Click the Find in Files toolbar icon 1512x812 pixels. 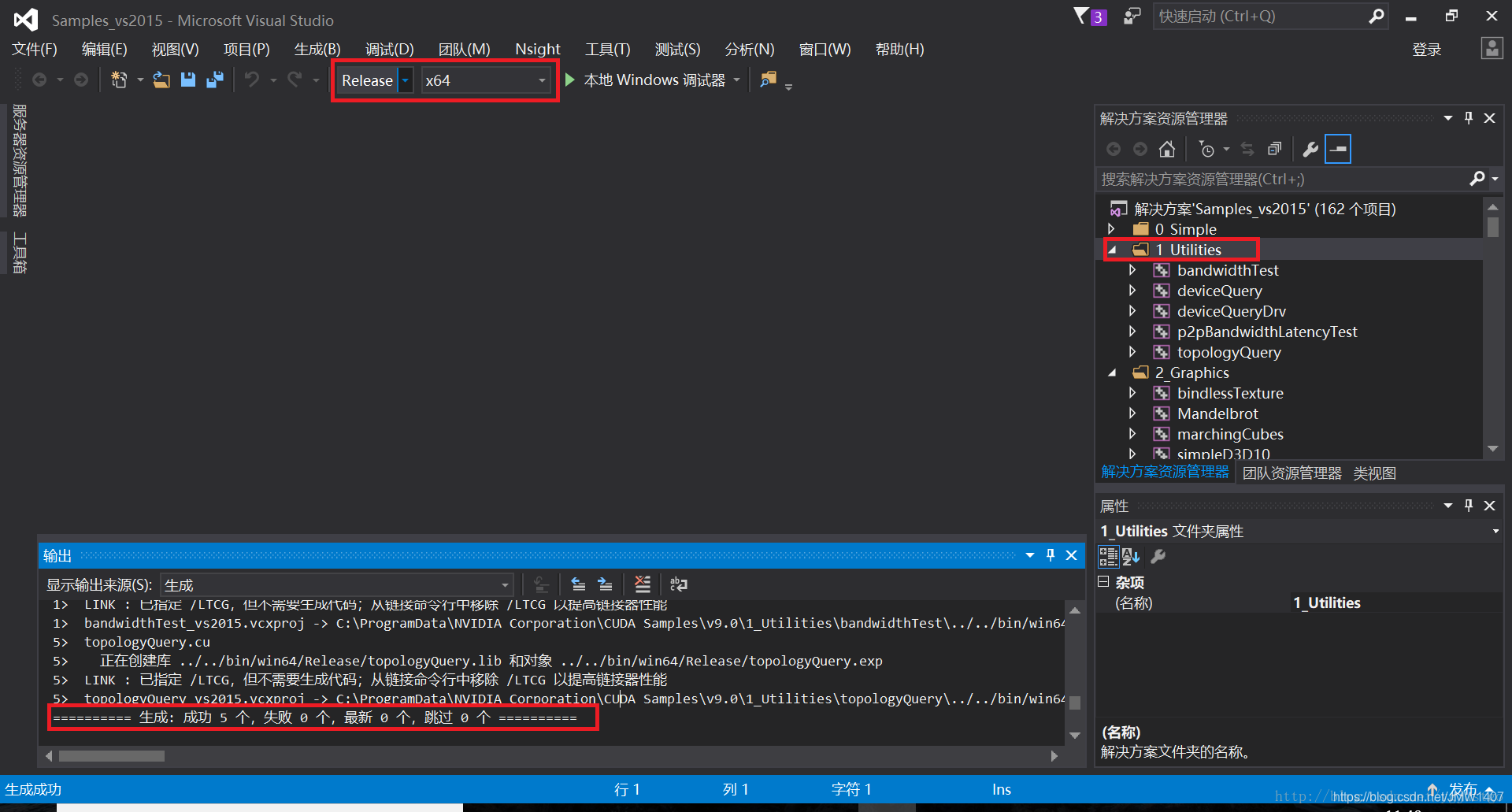[x=768, y=80]
